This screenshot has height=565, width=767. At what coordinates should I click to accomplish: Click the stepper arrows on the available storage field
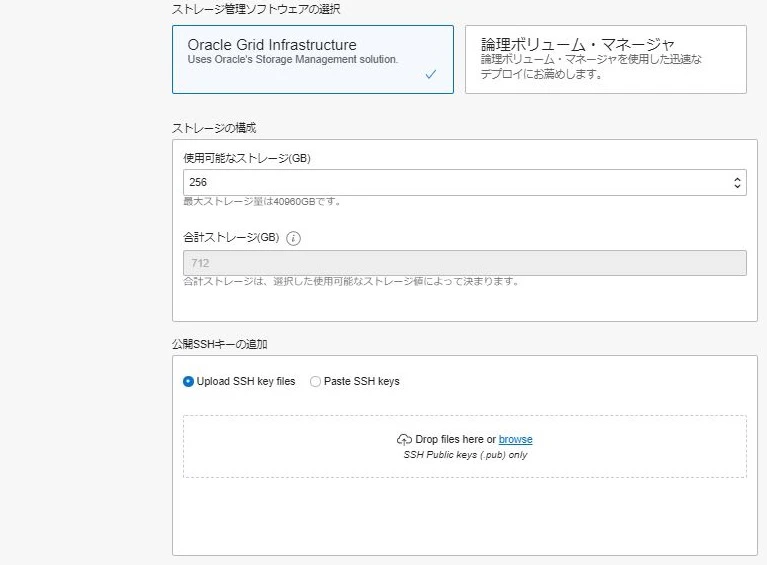pos(737,182)
